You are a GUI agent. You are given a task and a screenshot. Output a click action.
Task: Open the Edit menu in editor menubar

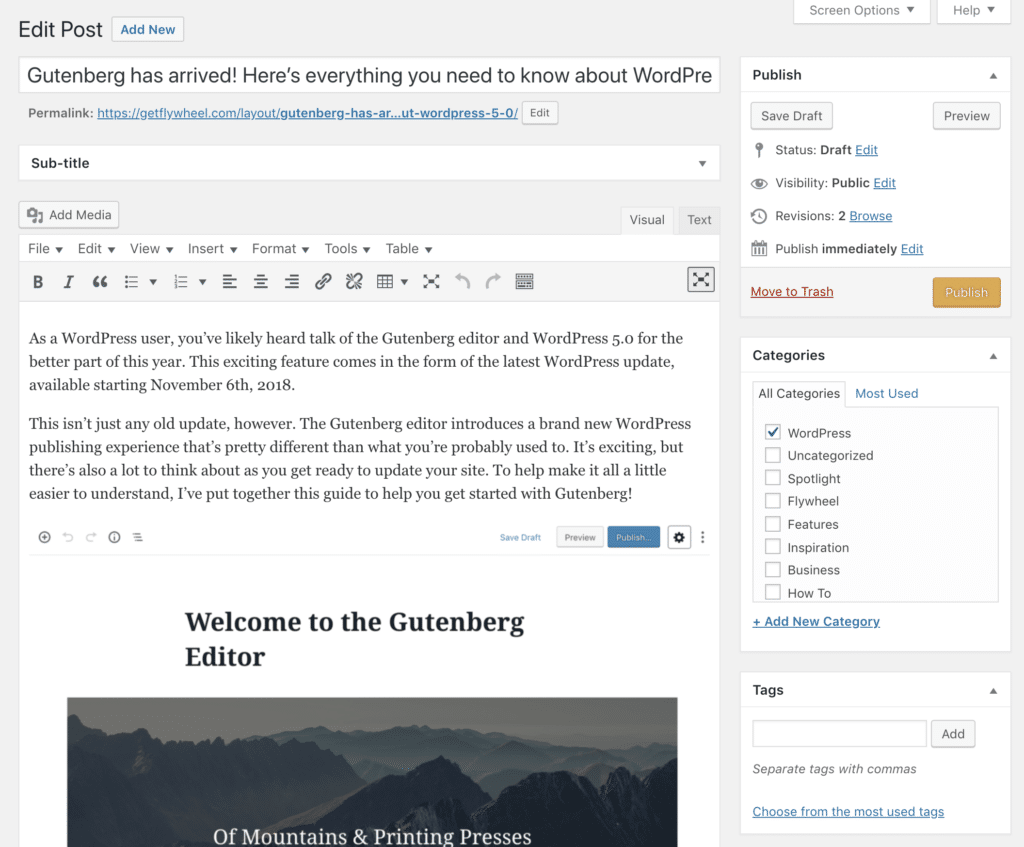click(96, 249)
